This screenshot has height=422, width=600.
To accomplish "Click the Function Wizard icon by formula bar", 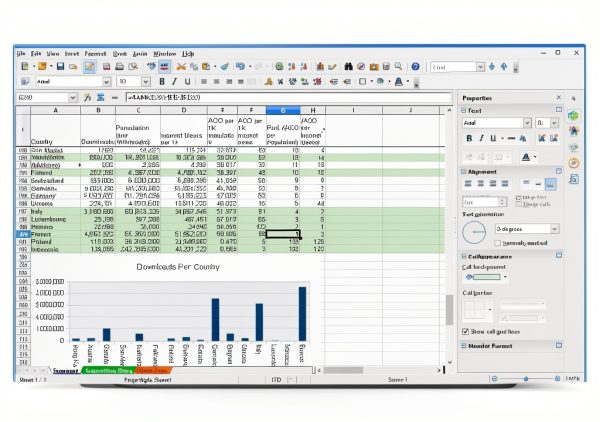I will pos(88,98).
